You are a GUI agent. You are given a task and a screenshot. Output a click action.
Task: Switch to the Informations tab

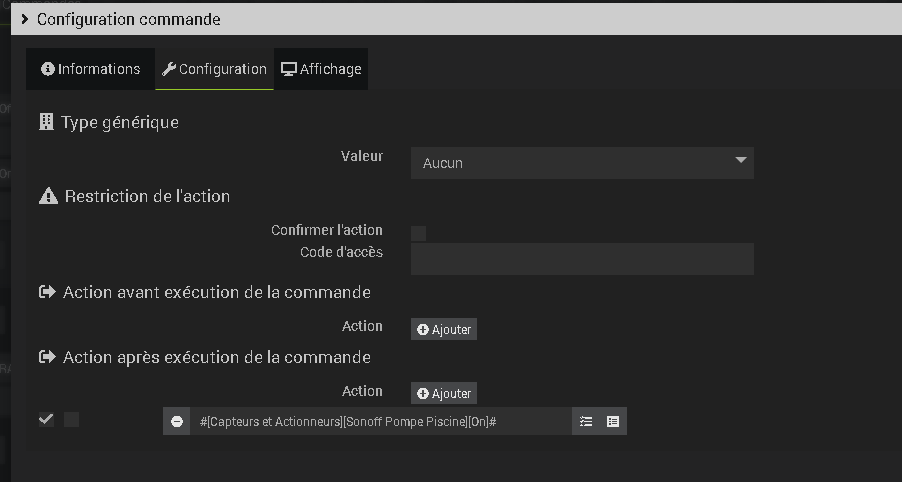coord(90,69)
